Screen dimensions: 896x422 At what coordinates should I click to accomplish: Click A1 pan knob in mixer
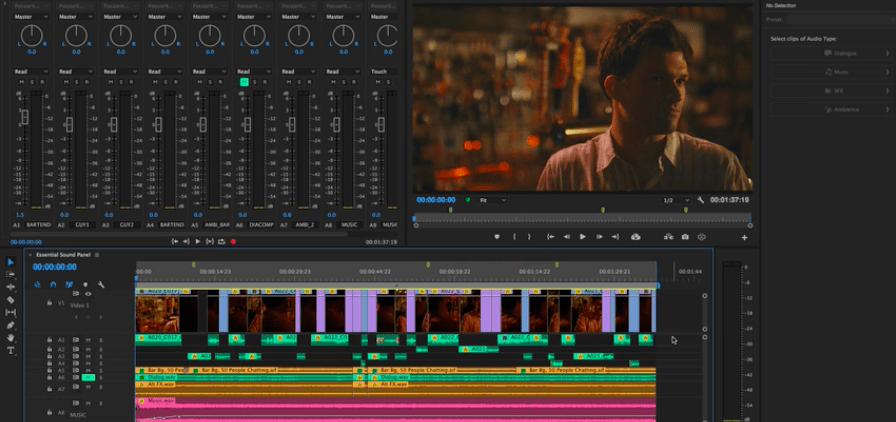[x=31, y=35]
